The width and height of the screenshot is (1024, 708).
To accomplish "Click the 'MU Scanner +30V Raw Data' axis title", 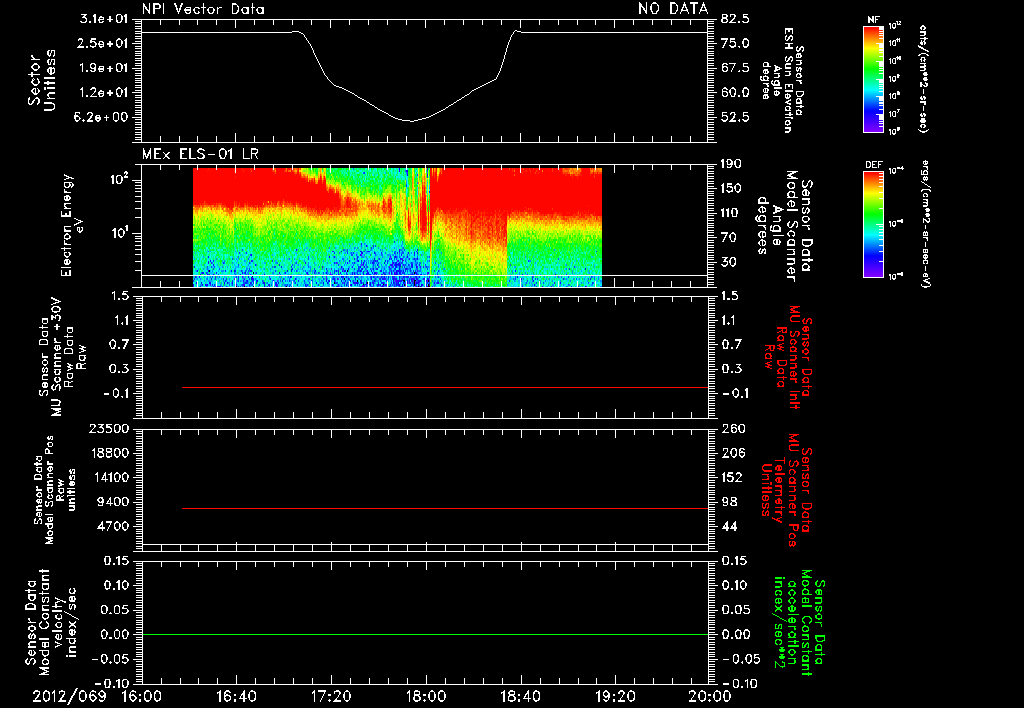I will coord(61,358).
